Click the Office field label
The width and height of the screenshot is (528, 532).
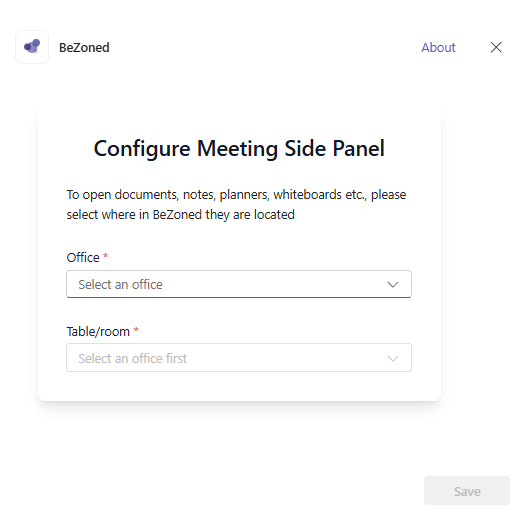83,258
